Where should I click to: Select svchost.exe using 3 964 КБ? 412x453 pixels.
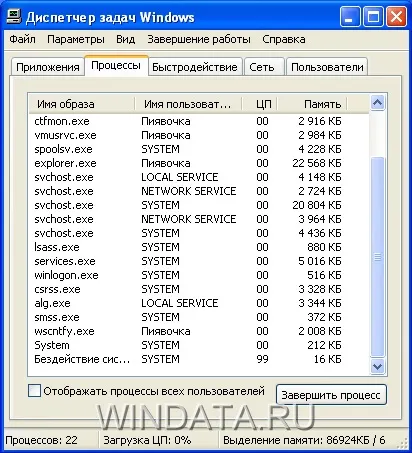(199, 219)
